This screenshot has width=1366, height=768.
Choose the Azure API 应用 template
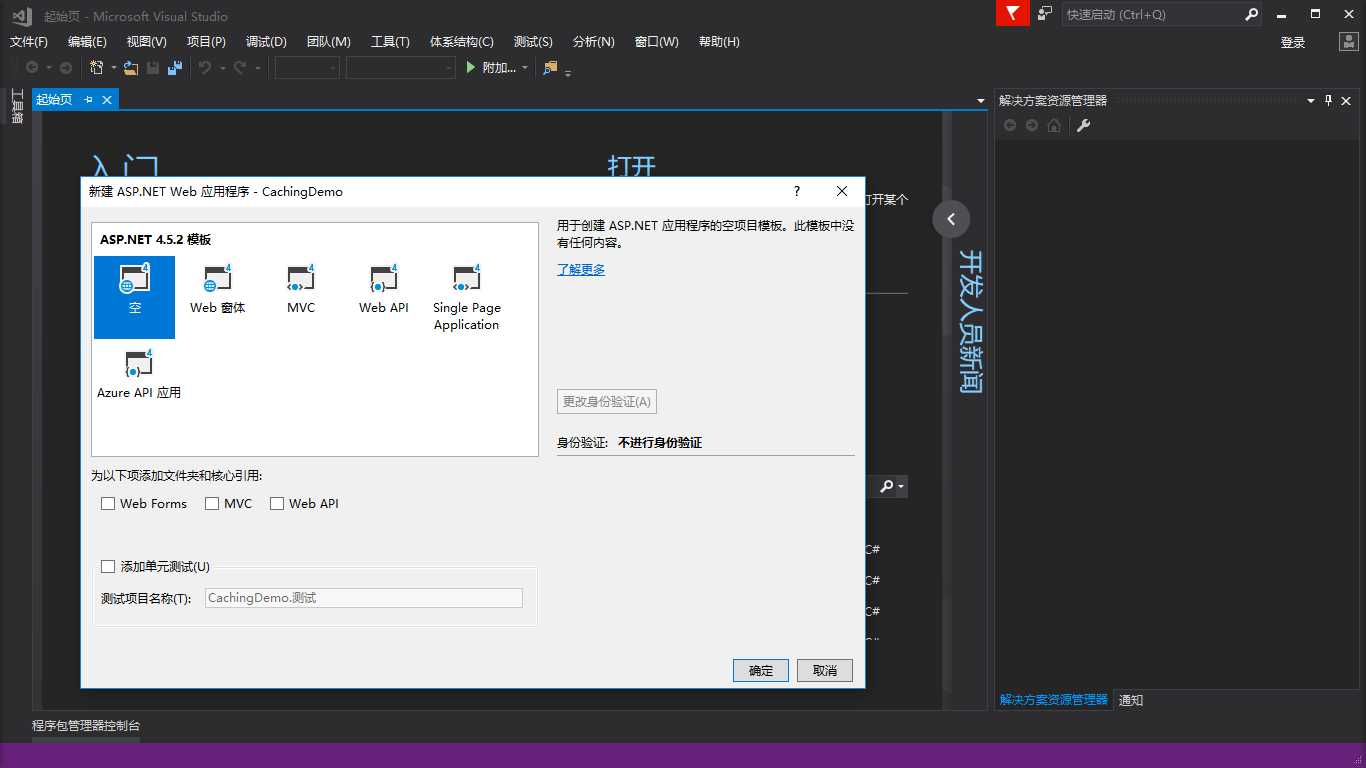139,375
